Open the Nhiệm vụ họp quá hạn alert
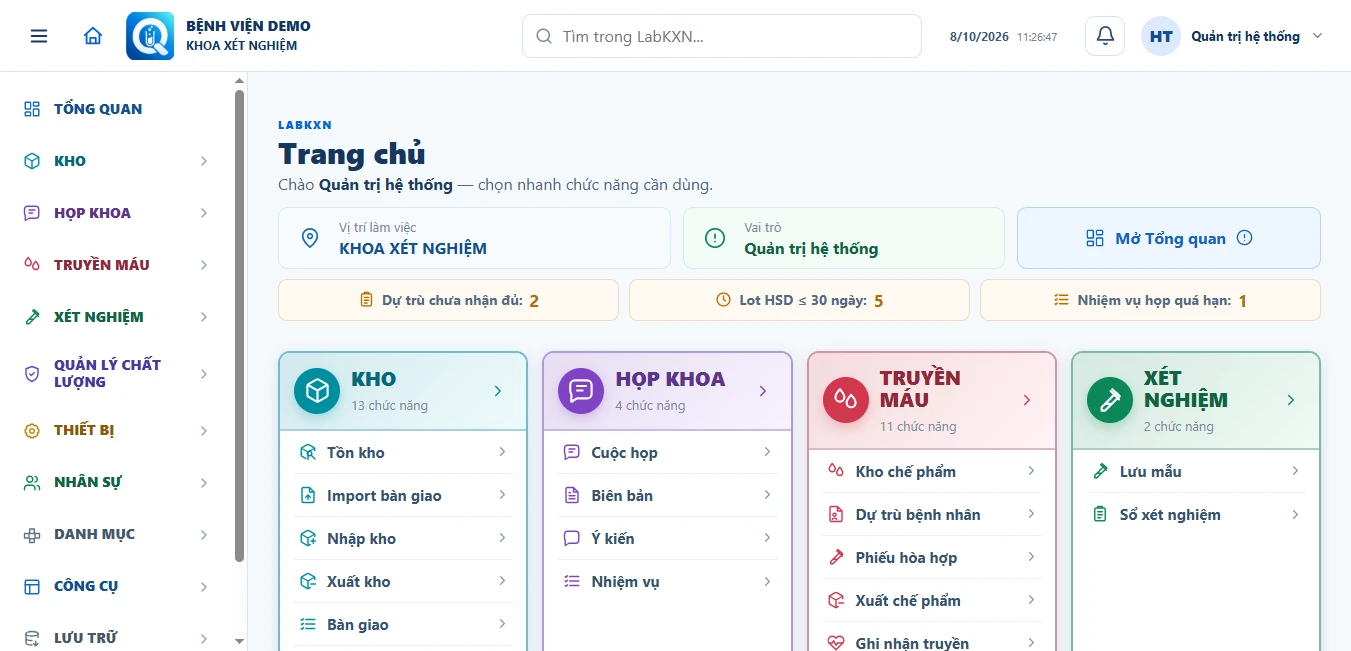Screen dimensions: 1351x651 tap(1150, 300)
